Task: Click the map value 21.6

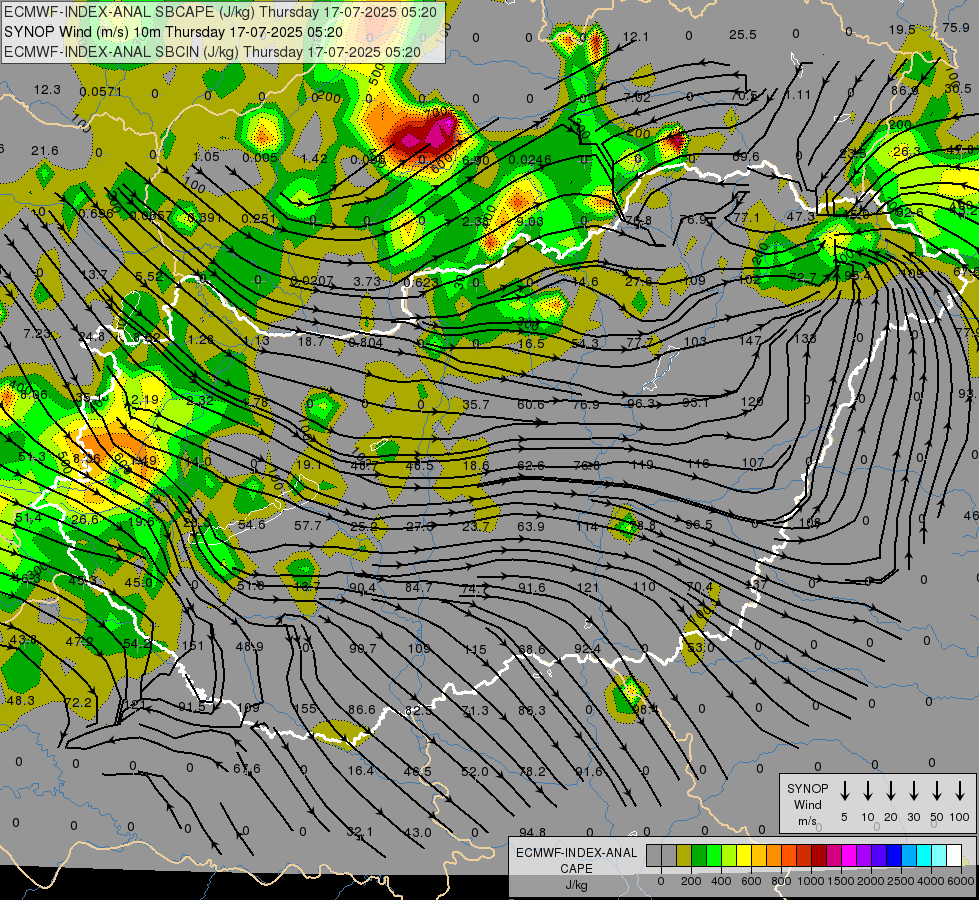Action: coord(44,151)
